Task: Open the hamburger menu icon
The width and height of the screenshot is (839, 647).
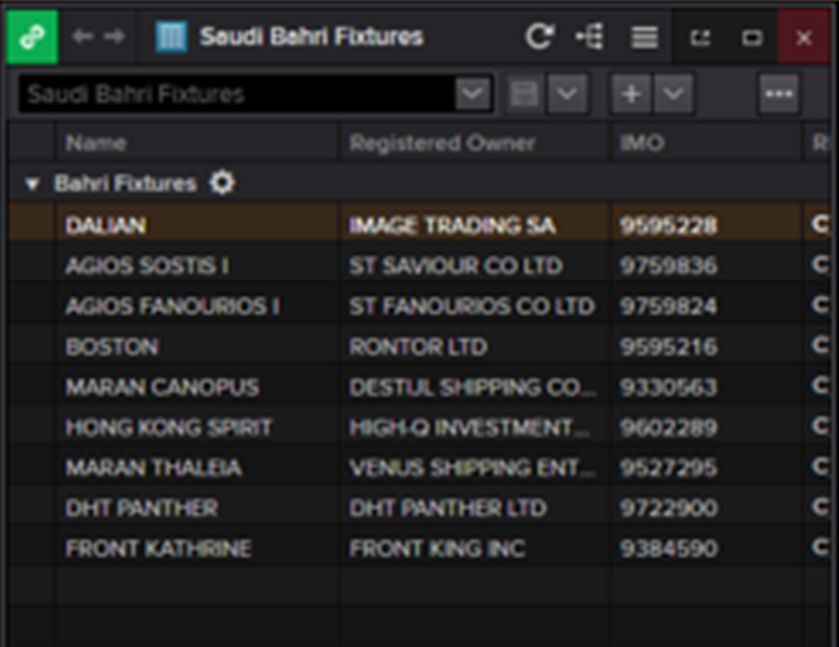Action: [x=645, y=37]
